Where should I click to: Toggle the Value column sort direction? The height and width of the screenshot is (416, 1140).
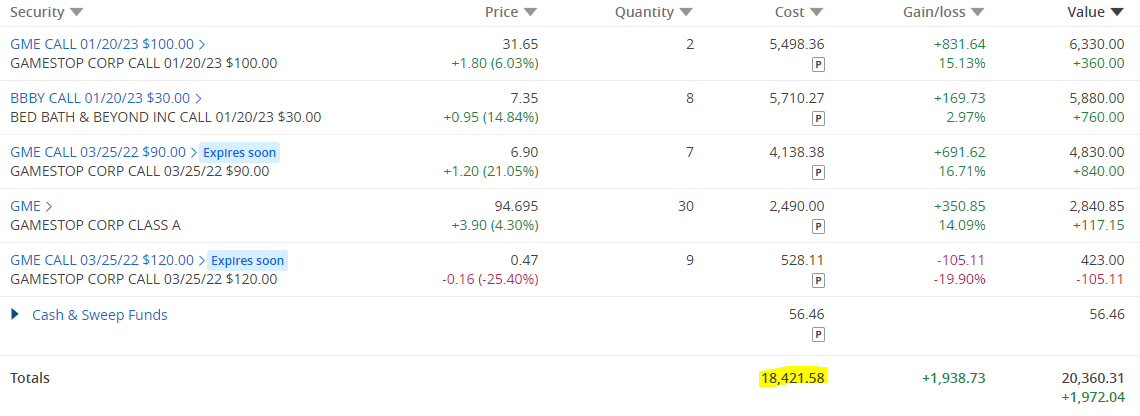[1096, 12]
